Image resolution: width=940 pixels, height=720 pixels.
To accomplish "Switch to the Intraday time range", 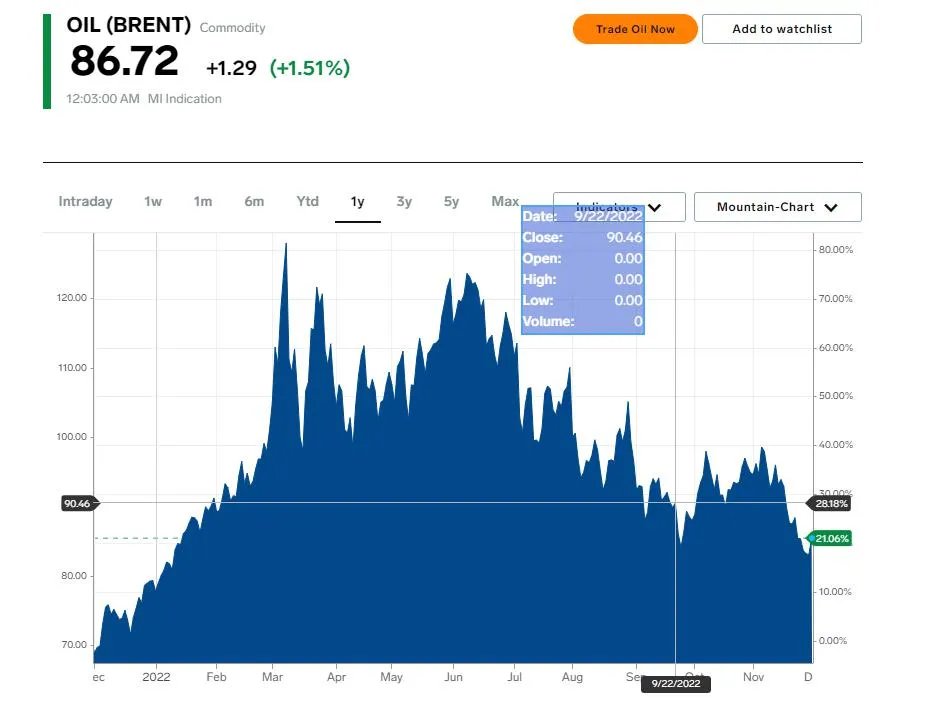I will point(85,202).
